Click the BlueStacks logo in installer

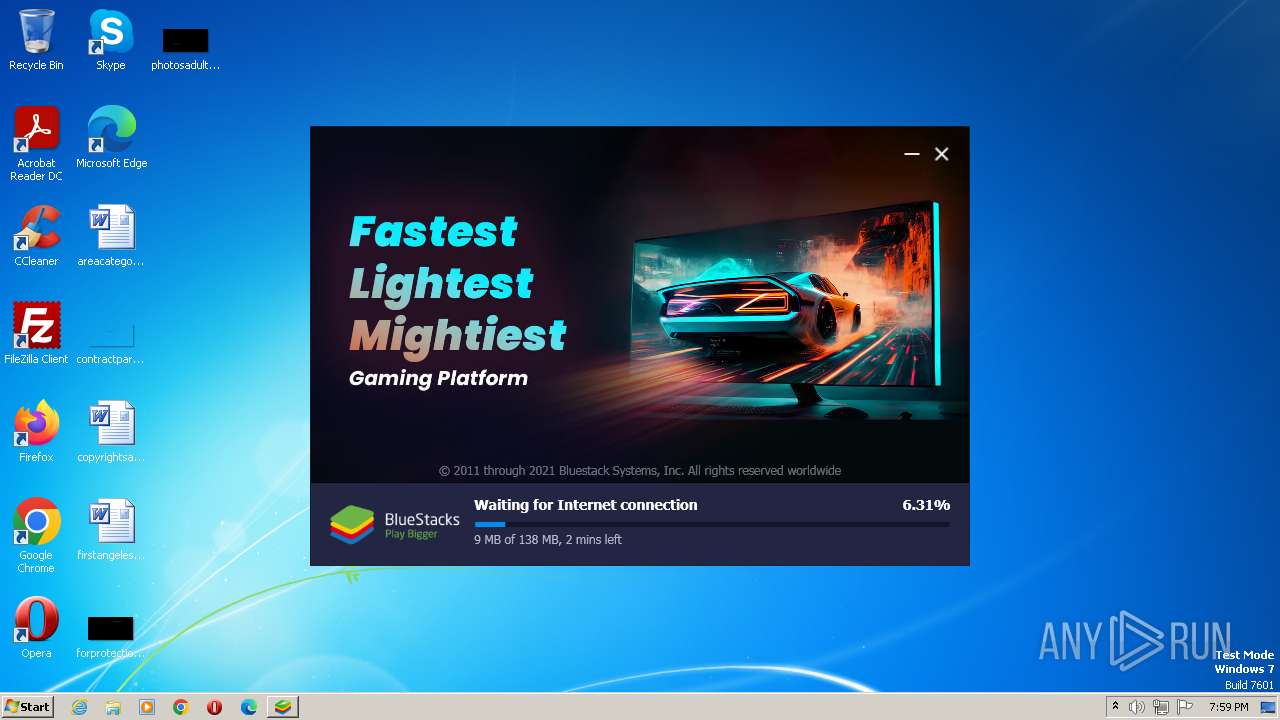coord(395,524)
